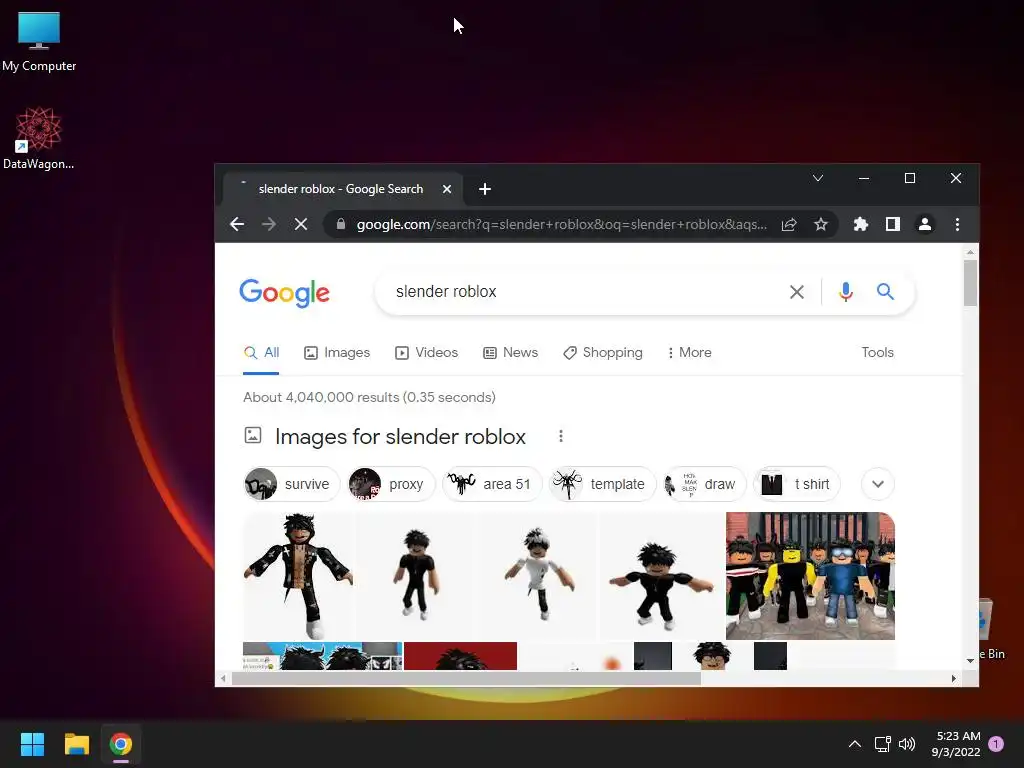Open tab search chevron in title bar

point(818,178)
